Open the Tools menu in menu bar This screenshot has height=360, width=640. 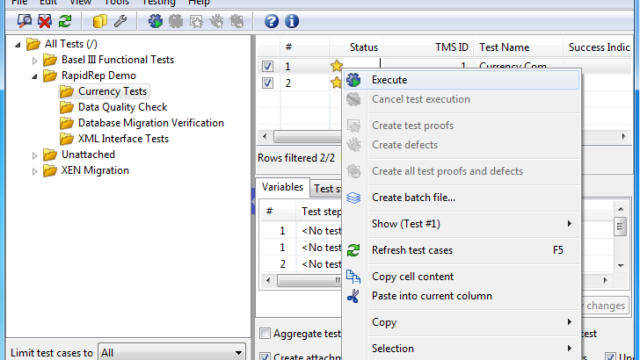pos(116,2)
